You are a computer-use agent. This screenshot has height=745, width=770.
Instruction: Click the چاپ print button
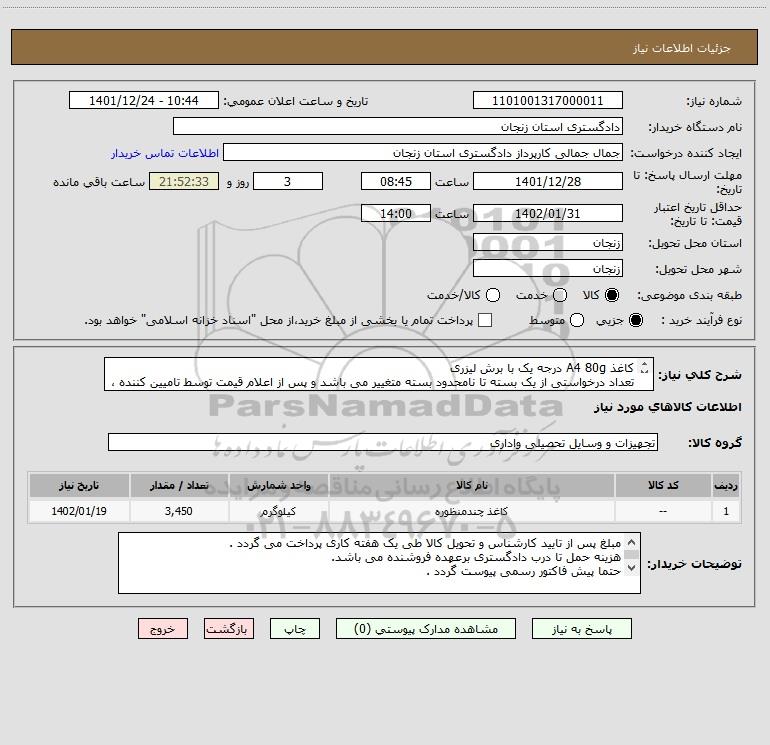pos(295,629)
